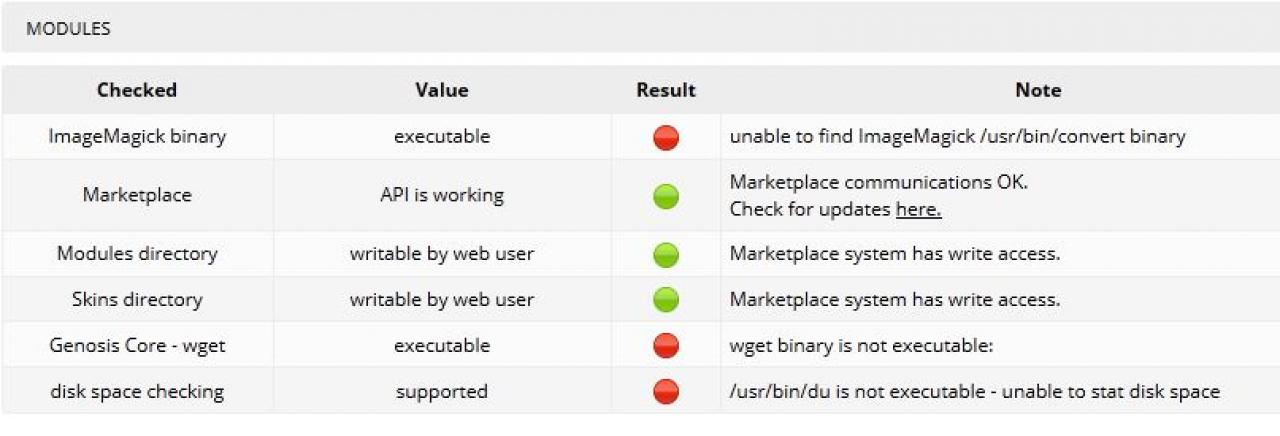The width and height of the screenshot is (1280, 436).
Task: Select the ImageMagick binary row label
Action: [137, 137]
